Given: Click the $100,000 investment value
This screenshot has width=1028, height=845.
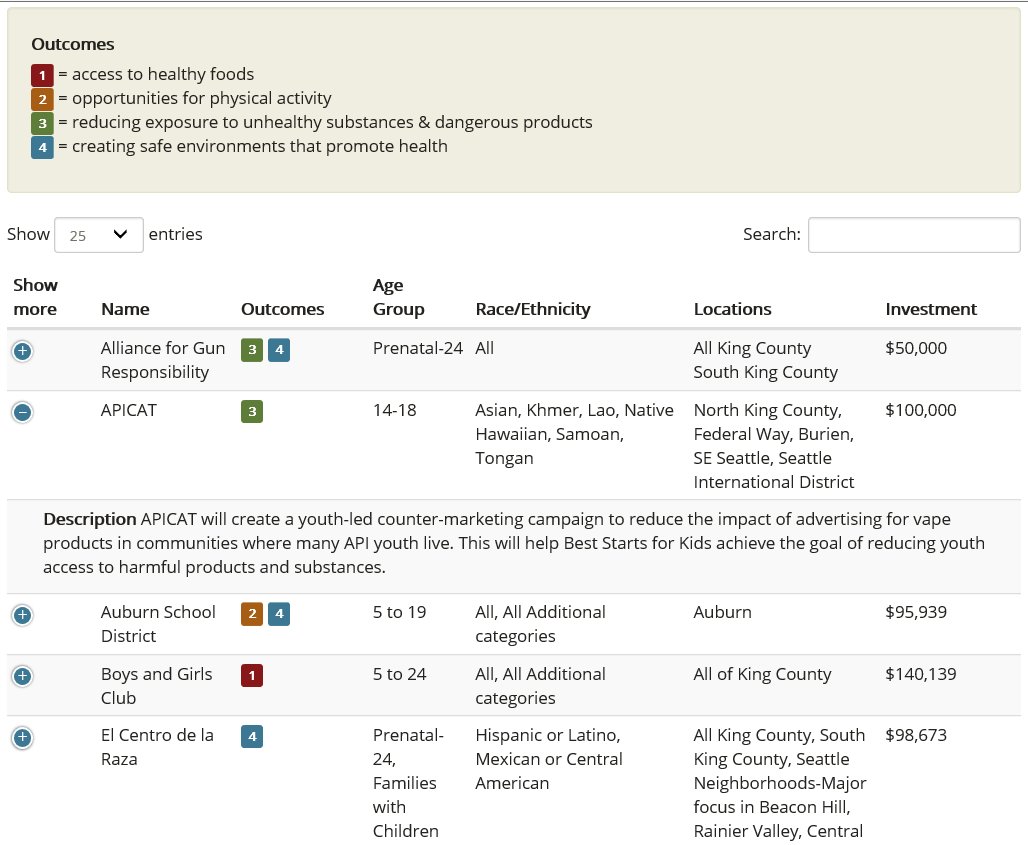Looking at the screenshot, I should (920, 410).
